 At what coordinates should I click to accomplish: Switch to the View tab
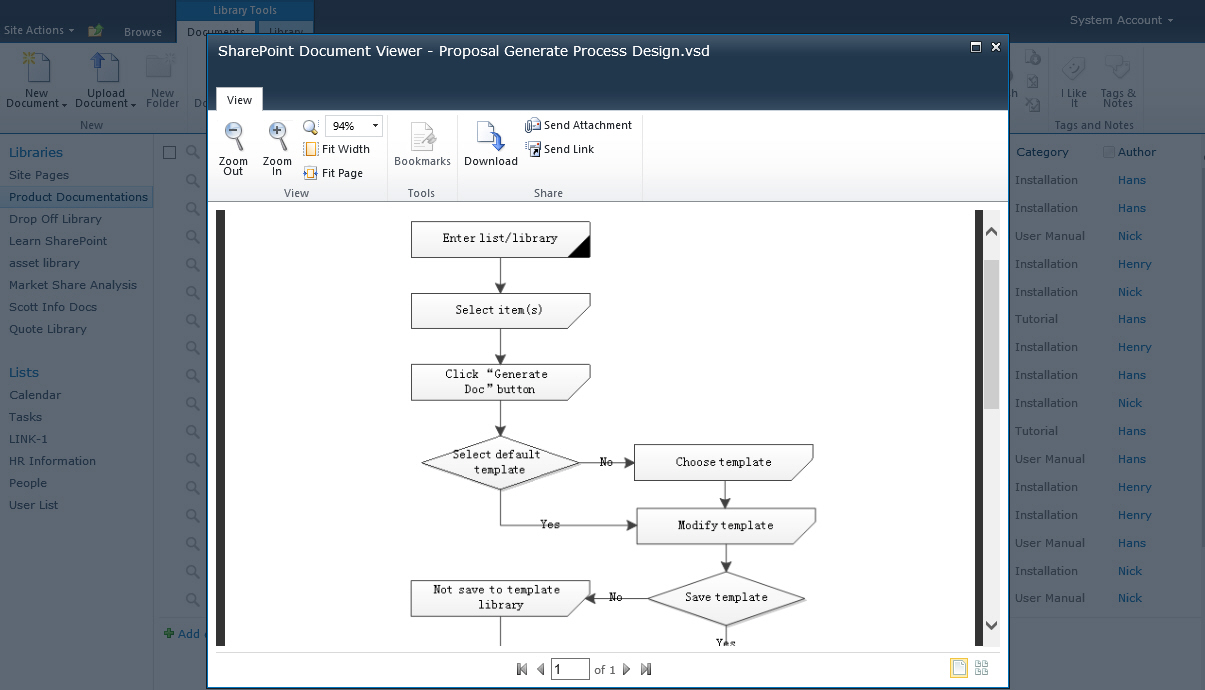(239, 99)
